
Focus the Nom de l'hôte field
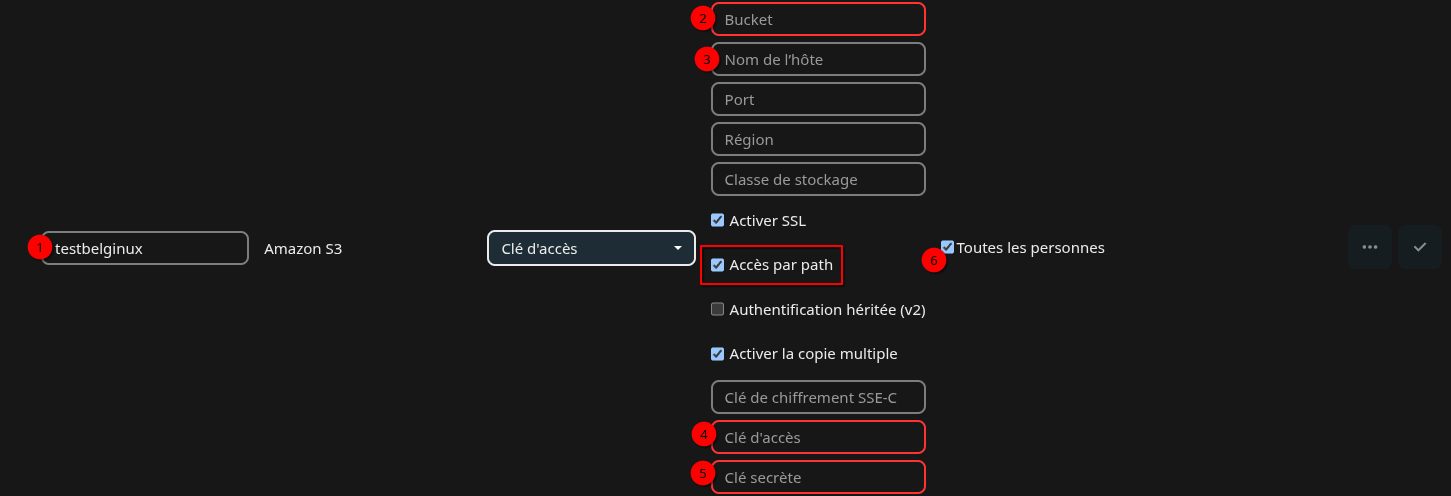point(818,59)
